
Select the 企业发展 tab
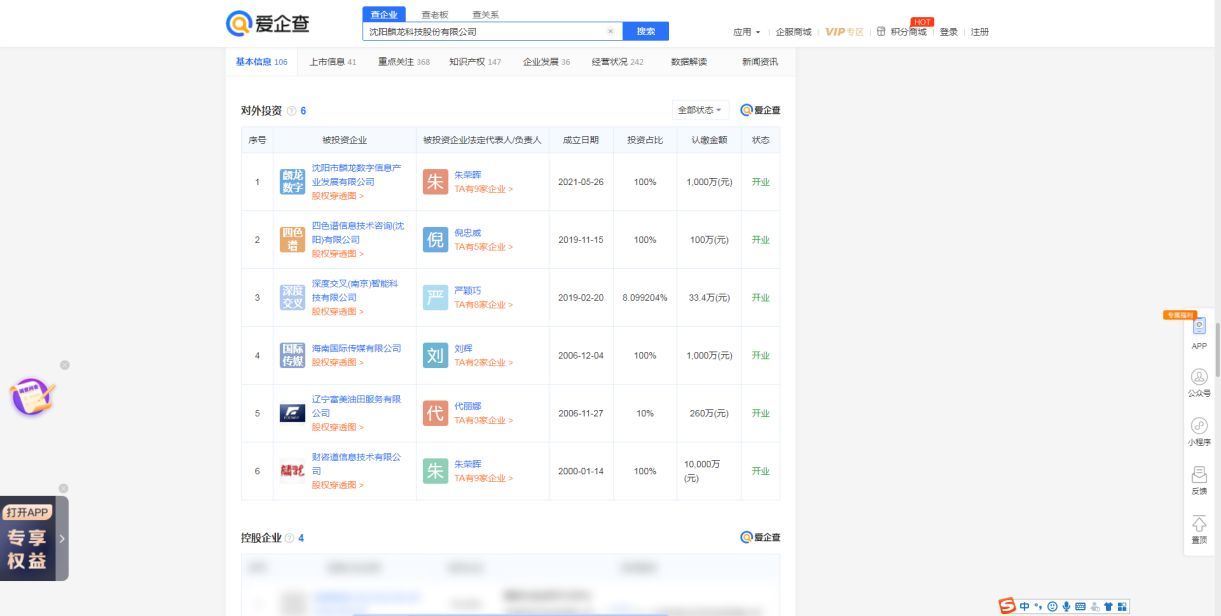(x=546, y=62)
